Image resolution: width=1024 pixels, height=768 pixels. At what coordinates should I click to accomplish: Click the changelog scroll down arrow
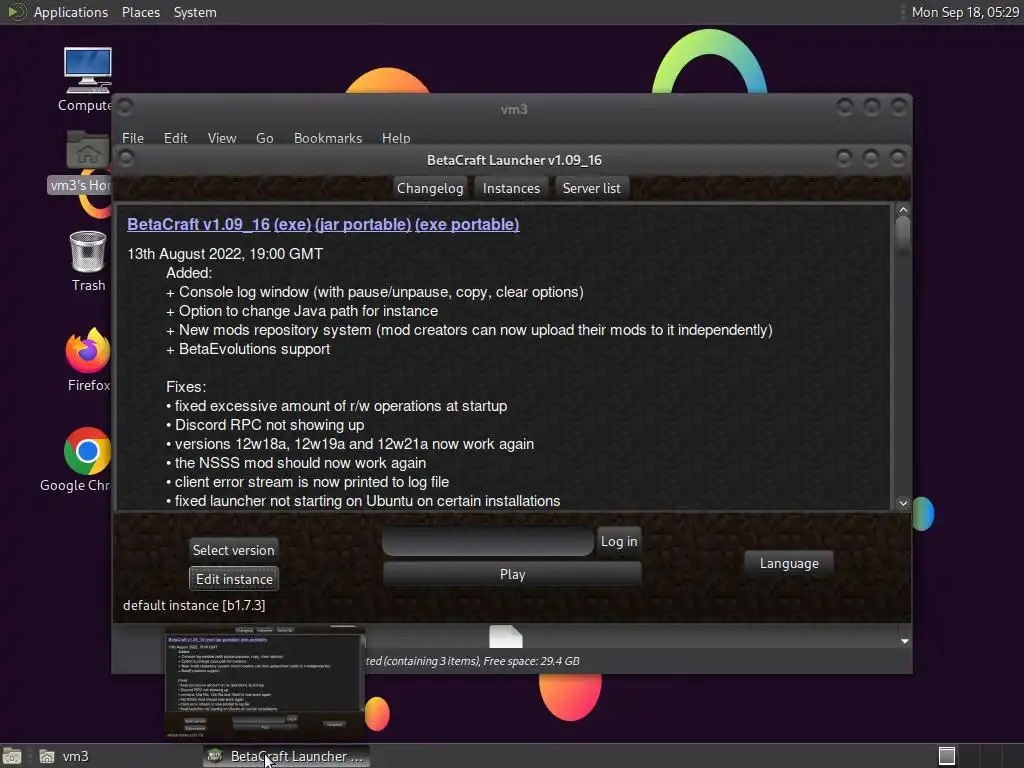coord(903,503)
